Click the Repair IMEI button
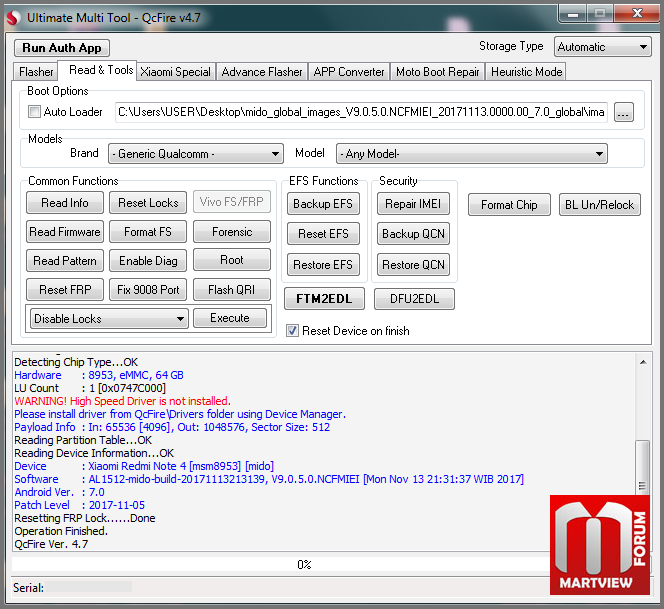This screenshot has height=609, width=664. 413,204
